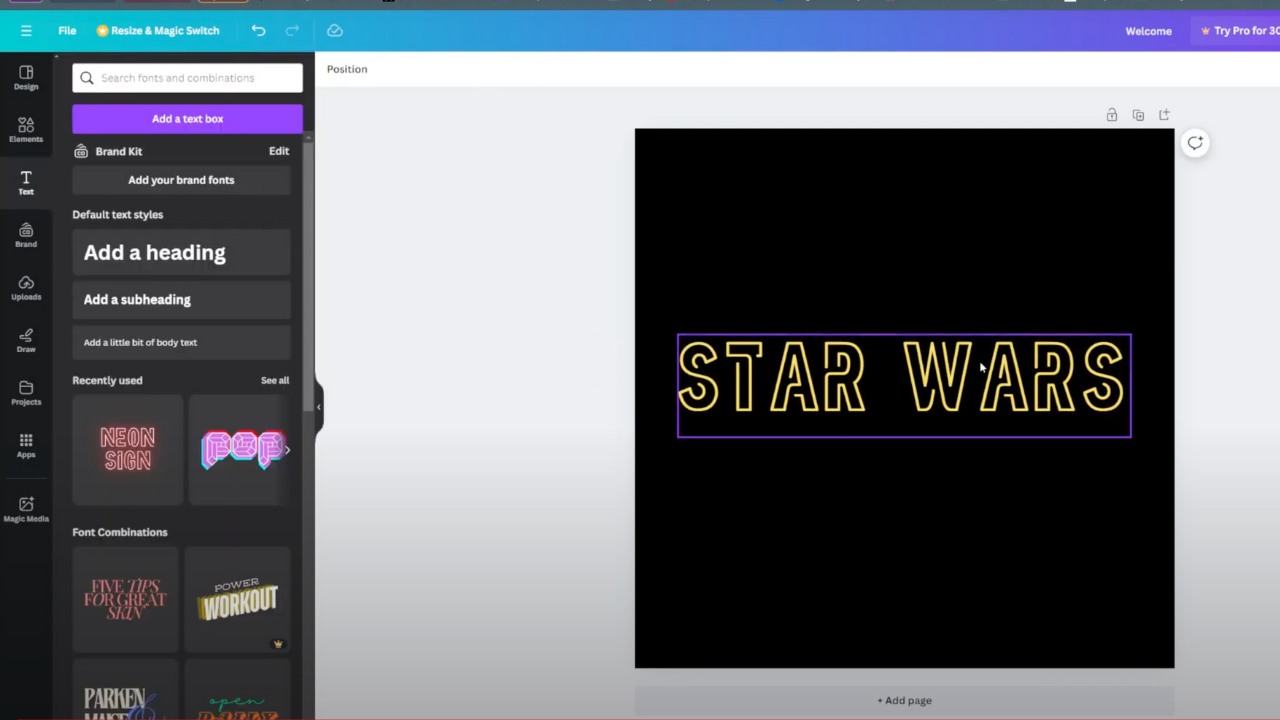
Task: Open the Brand sidebar tab
Action: pyautogui.click(x=26, y=235)
